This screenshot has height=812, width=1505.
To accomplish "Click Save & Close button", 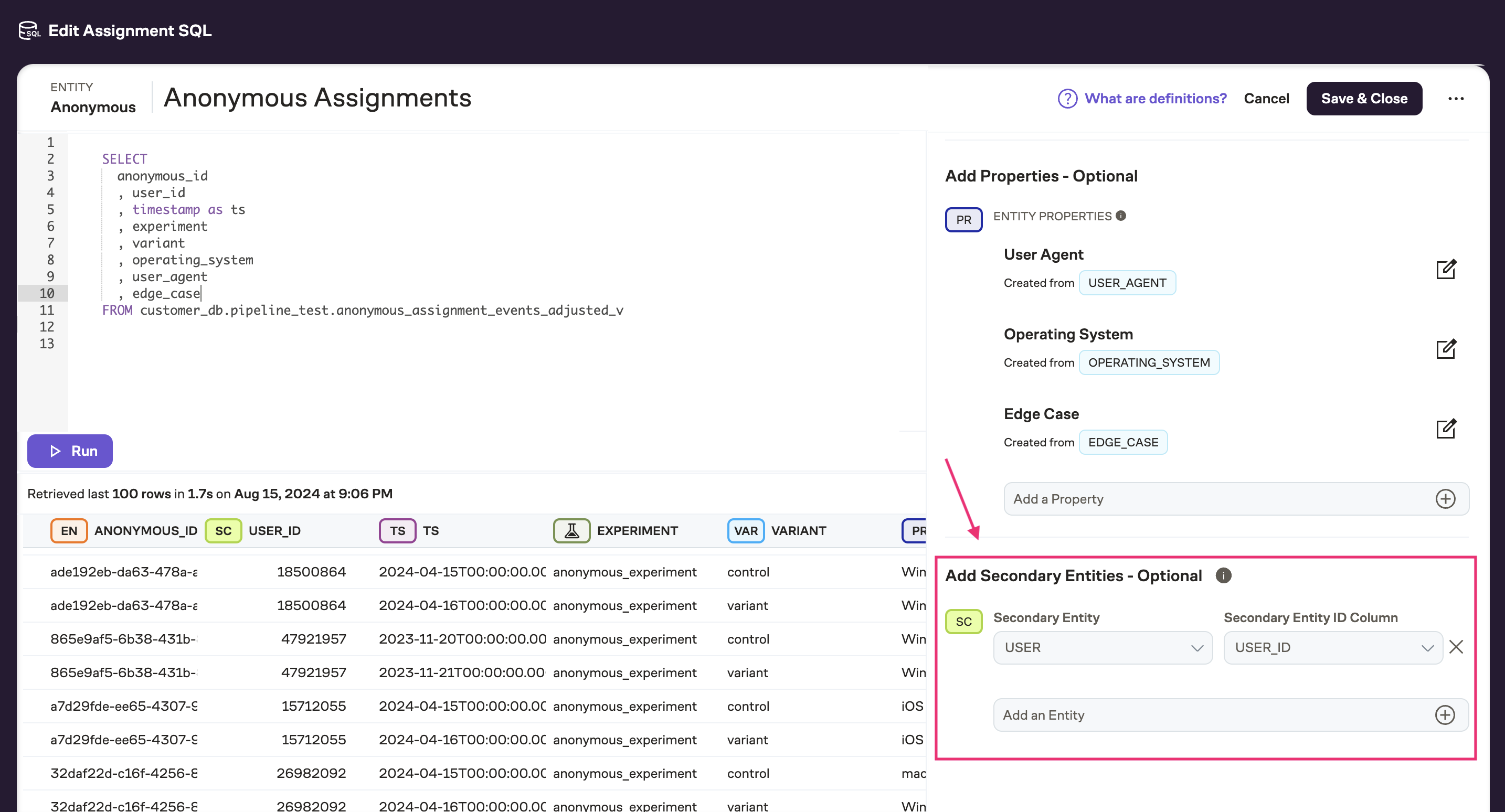I will [x=1364, y=99].
